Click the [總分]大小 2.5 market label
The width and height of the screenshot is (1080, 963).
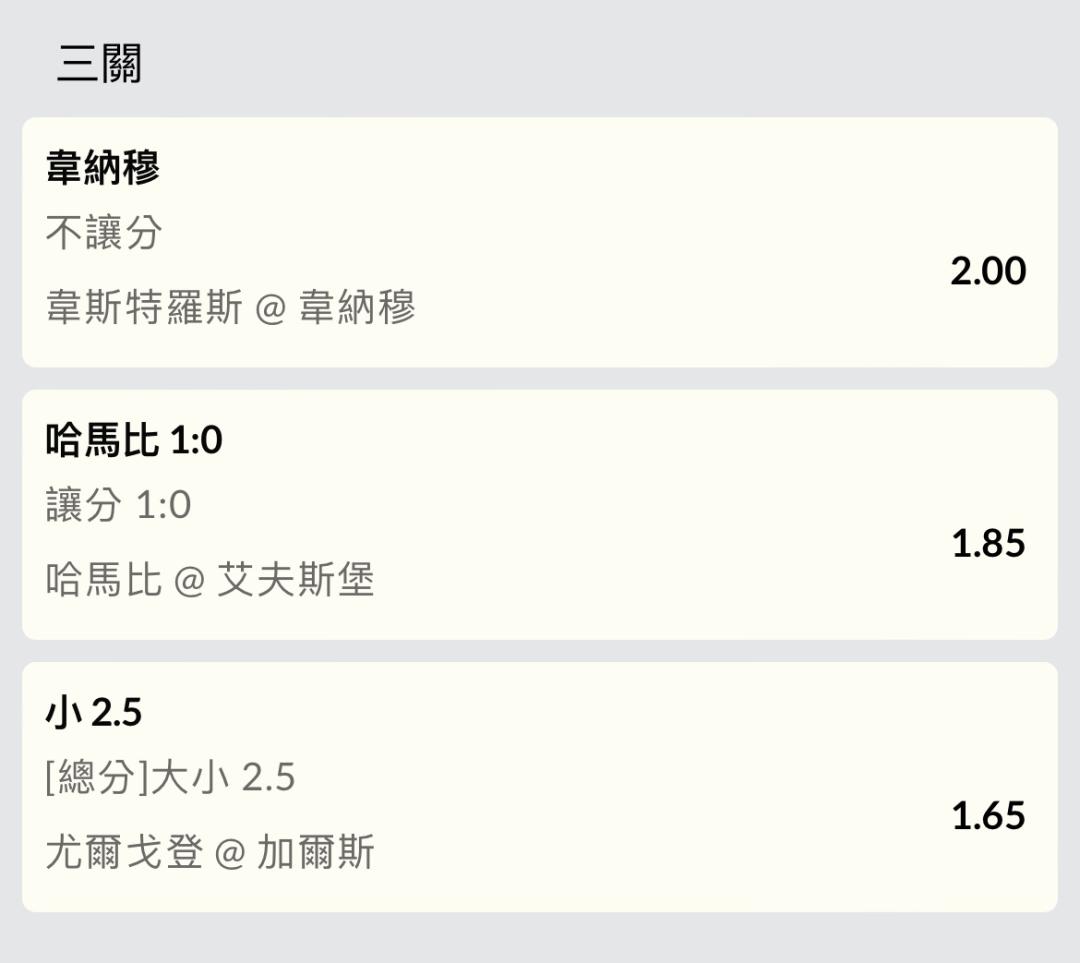(170, 777)
